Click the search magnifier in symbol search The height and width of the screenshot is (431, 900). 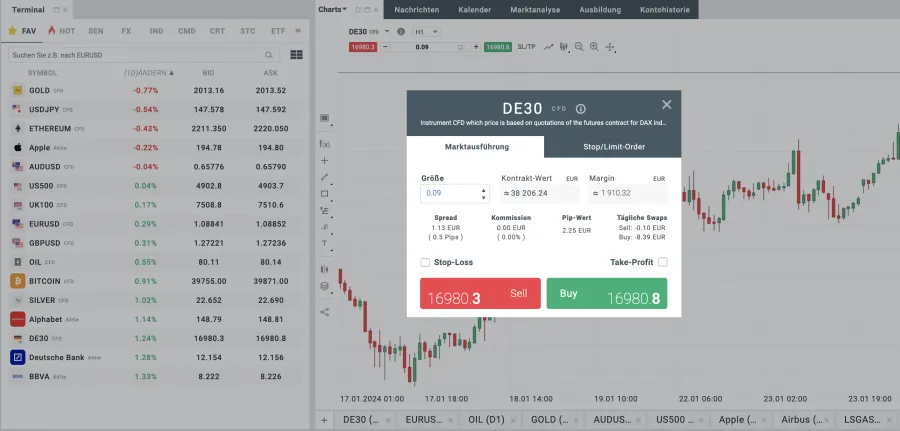coord(270,55)
